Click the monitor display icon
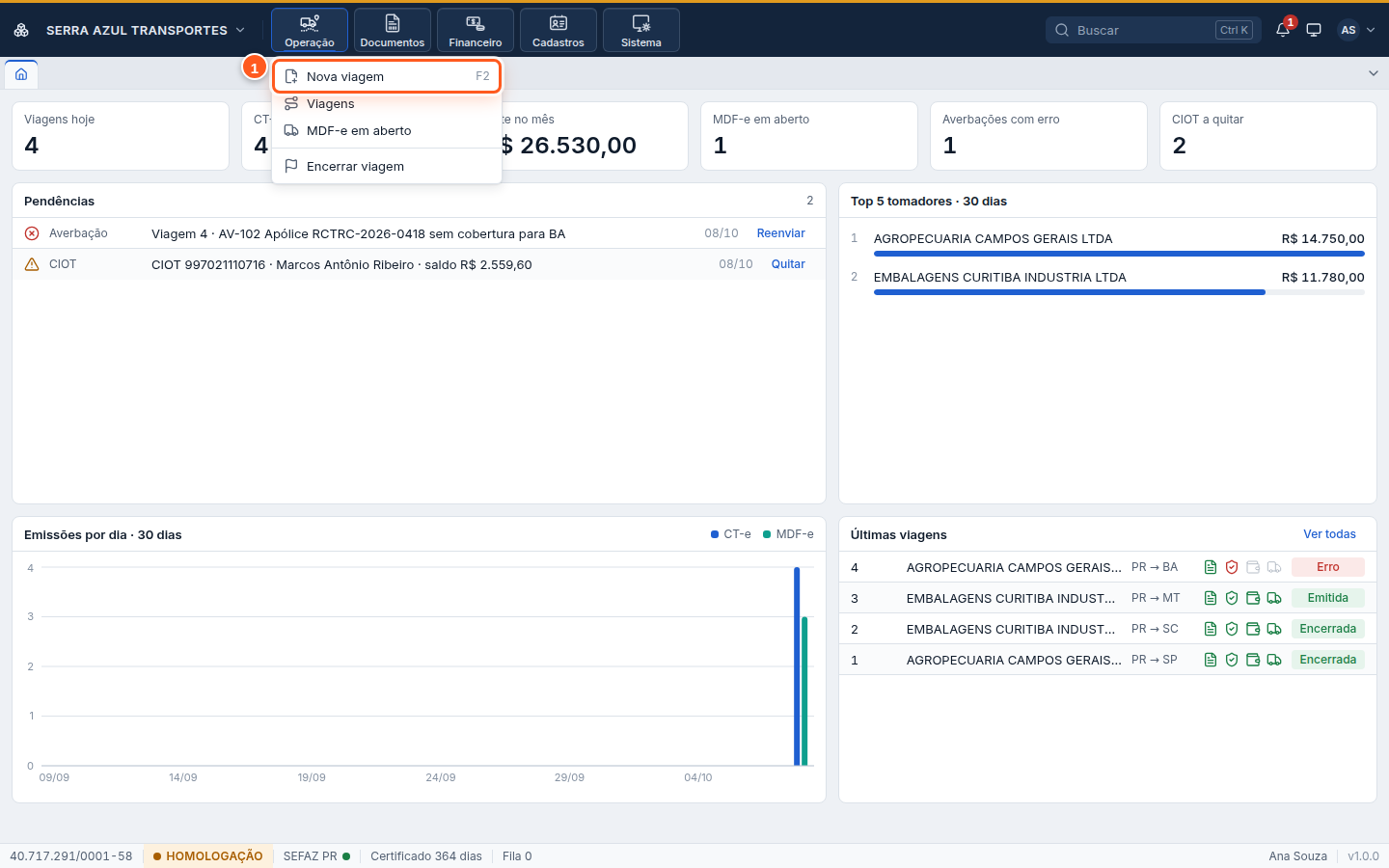This screenshot has width=1389, height=868. (x=1314, y=30)
